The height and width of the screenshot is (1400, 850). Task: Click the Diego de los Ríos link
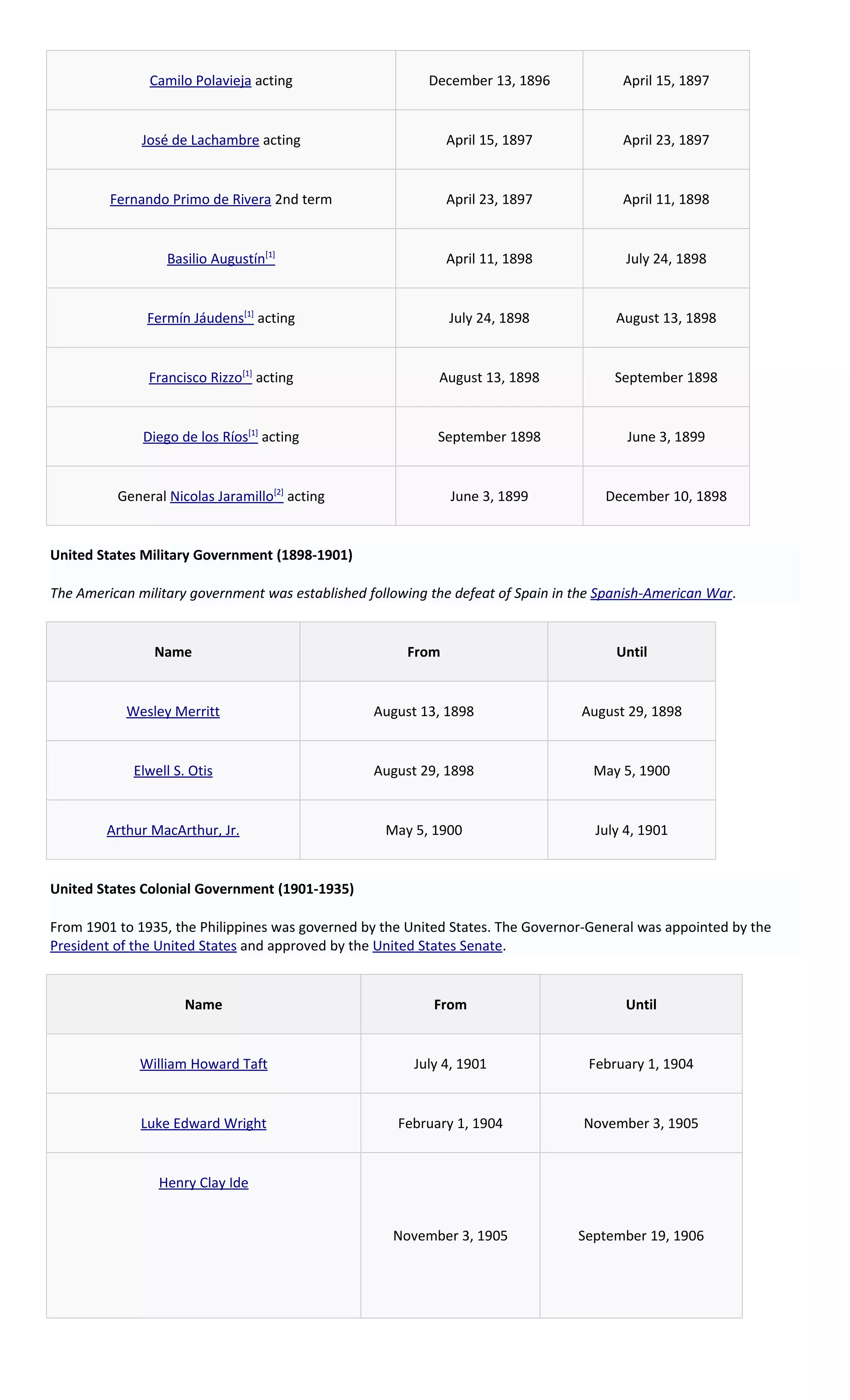click(x=195, y=437)
